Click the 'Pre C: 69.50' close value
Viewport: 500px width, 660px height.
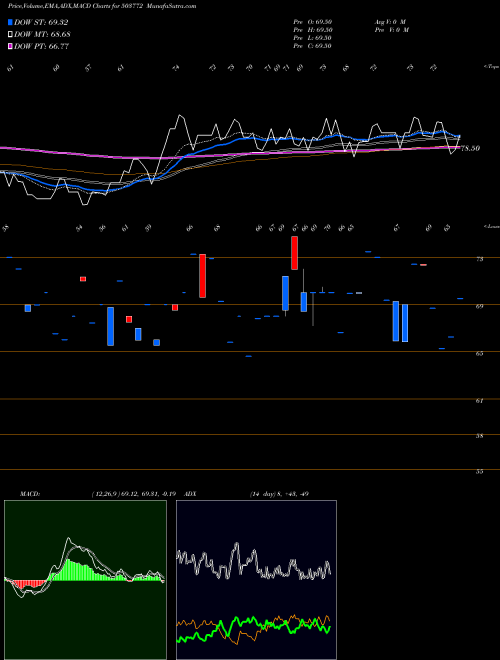click(313, 46)
